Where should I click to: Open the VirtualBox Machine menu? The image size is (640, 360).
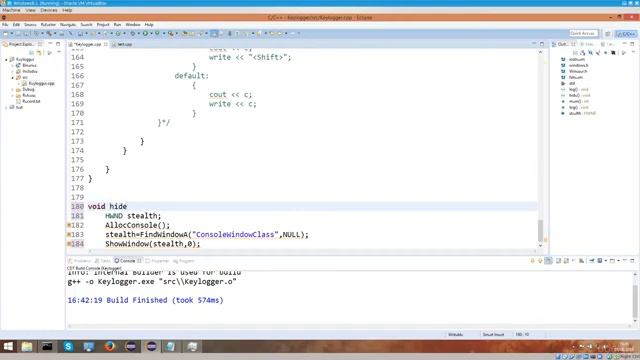click(11, 10)
